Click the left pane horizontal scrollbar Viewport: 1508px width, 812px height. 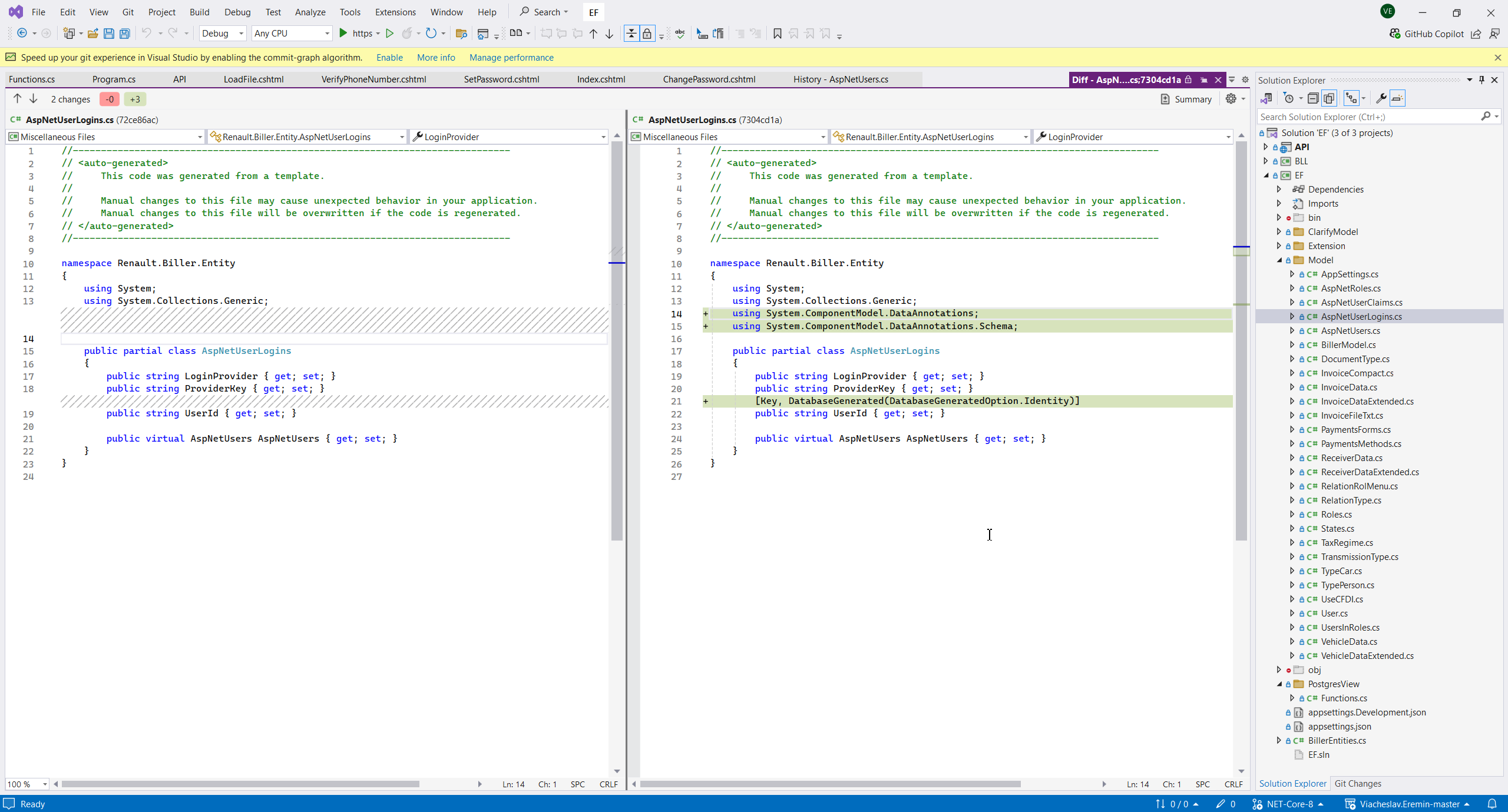tap(240, 784)
